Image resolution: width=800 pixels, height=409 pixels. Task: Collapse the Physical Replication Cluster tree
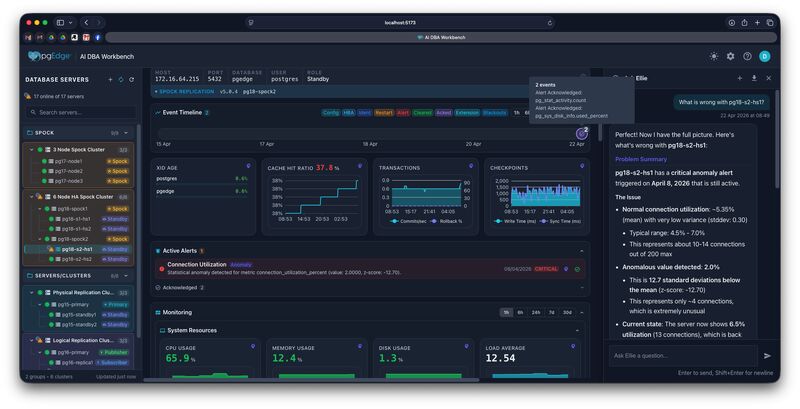[32, 293]
